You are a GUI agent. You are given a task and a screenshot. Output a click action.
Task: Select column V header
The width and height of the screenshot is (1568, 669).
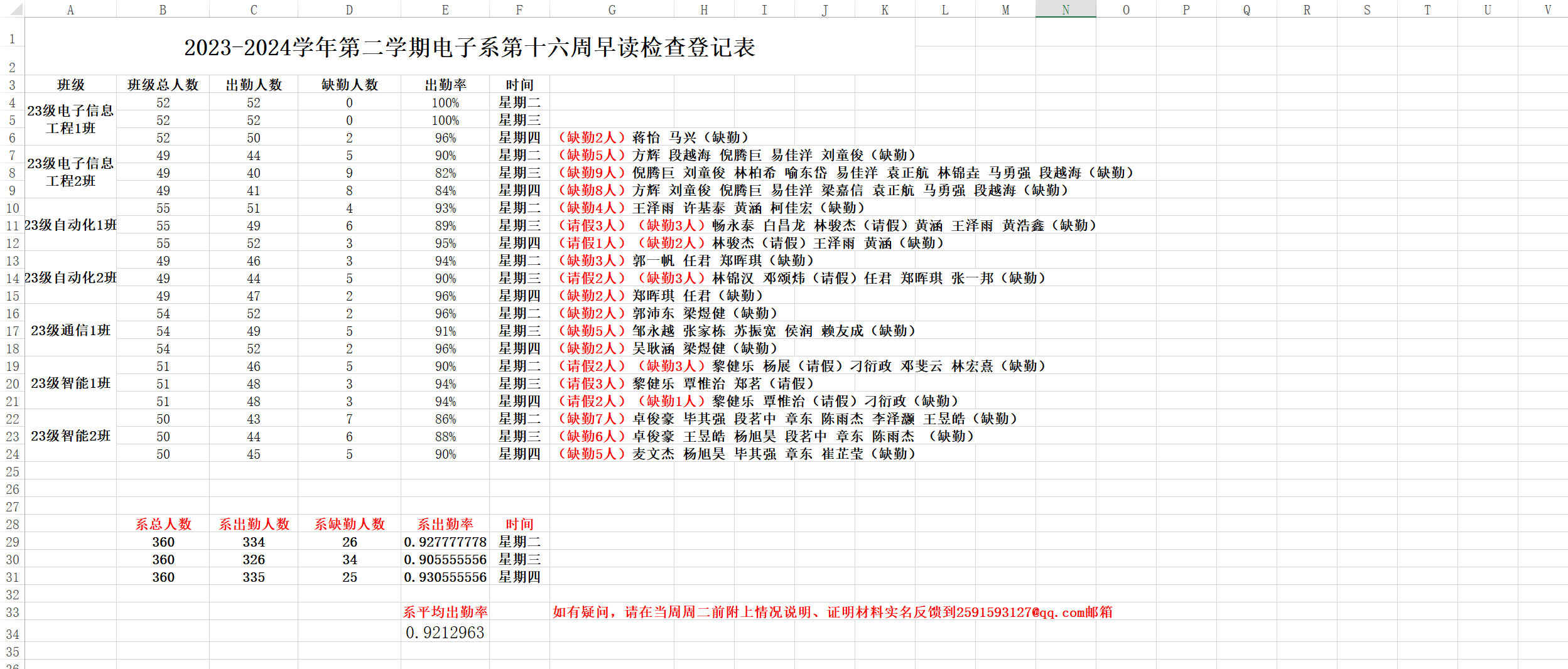tap(1542, 9)
